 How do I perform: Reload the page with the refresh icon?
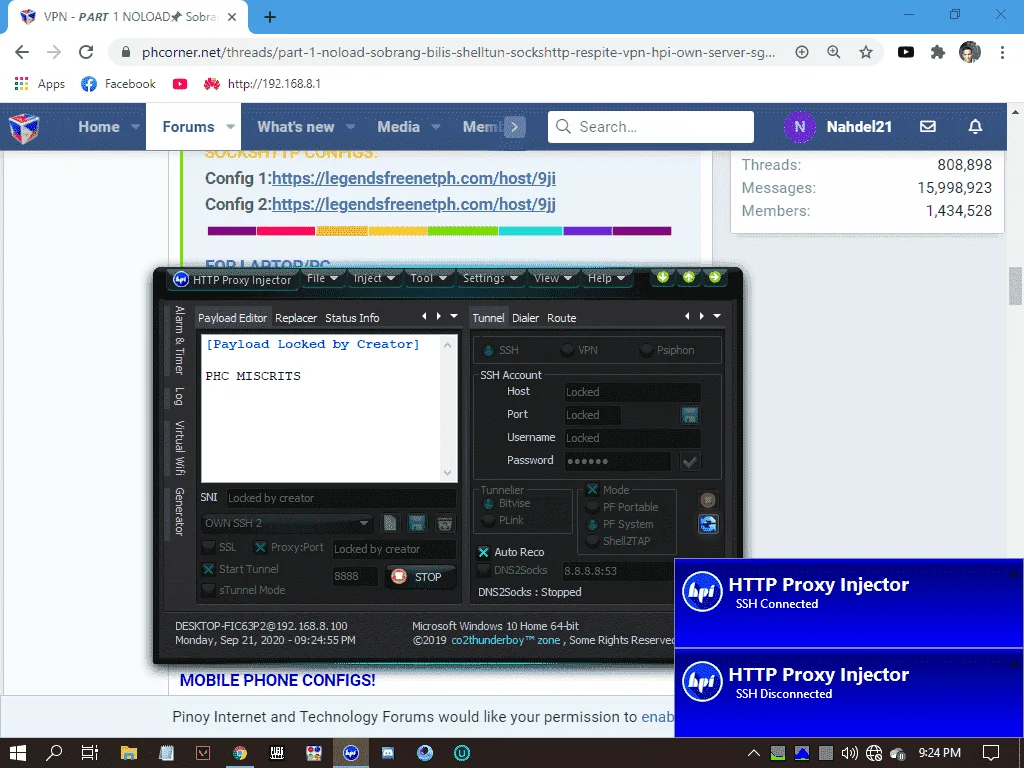86,52
